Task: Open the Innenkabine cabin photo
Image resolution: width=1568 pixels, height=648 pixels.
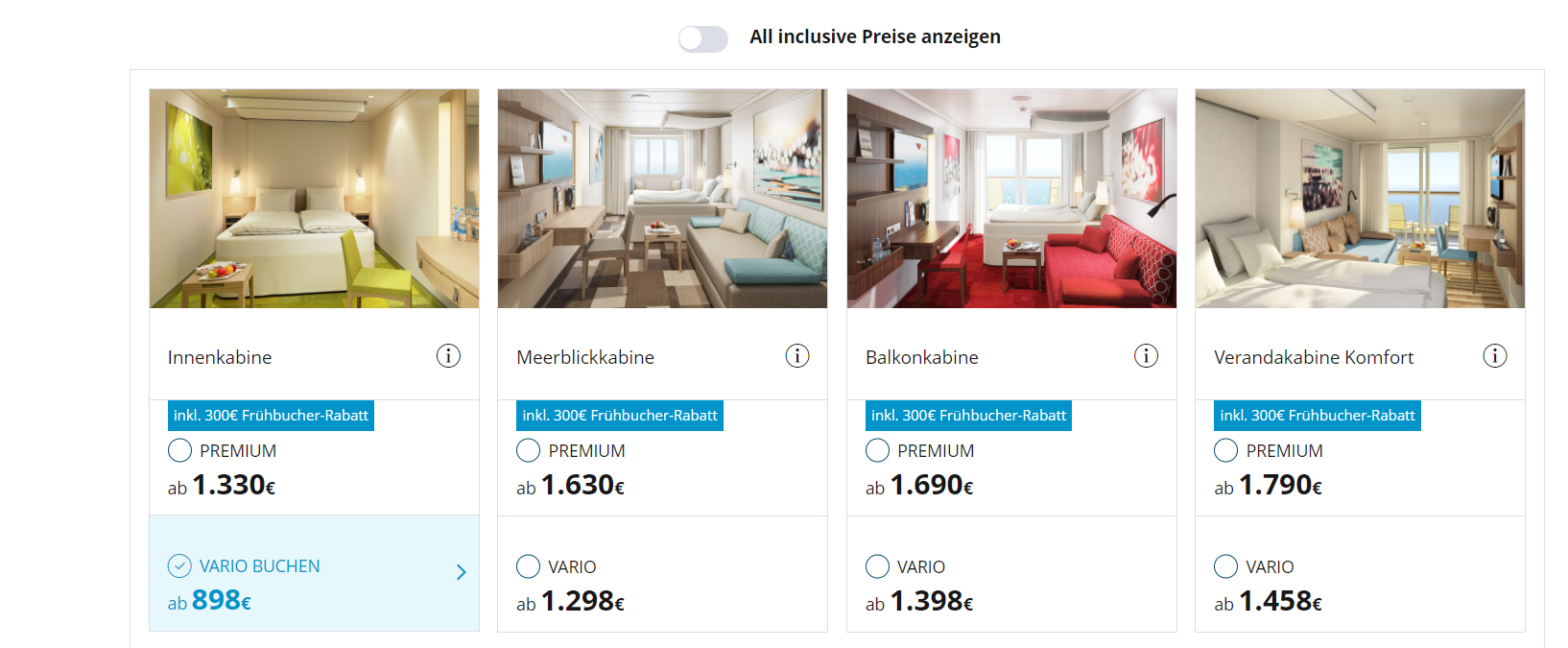Action: tap(314, 199)
